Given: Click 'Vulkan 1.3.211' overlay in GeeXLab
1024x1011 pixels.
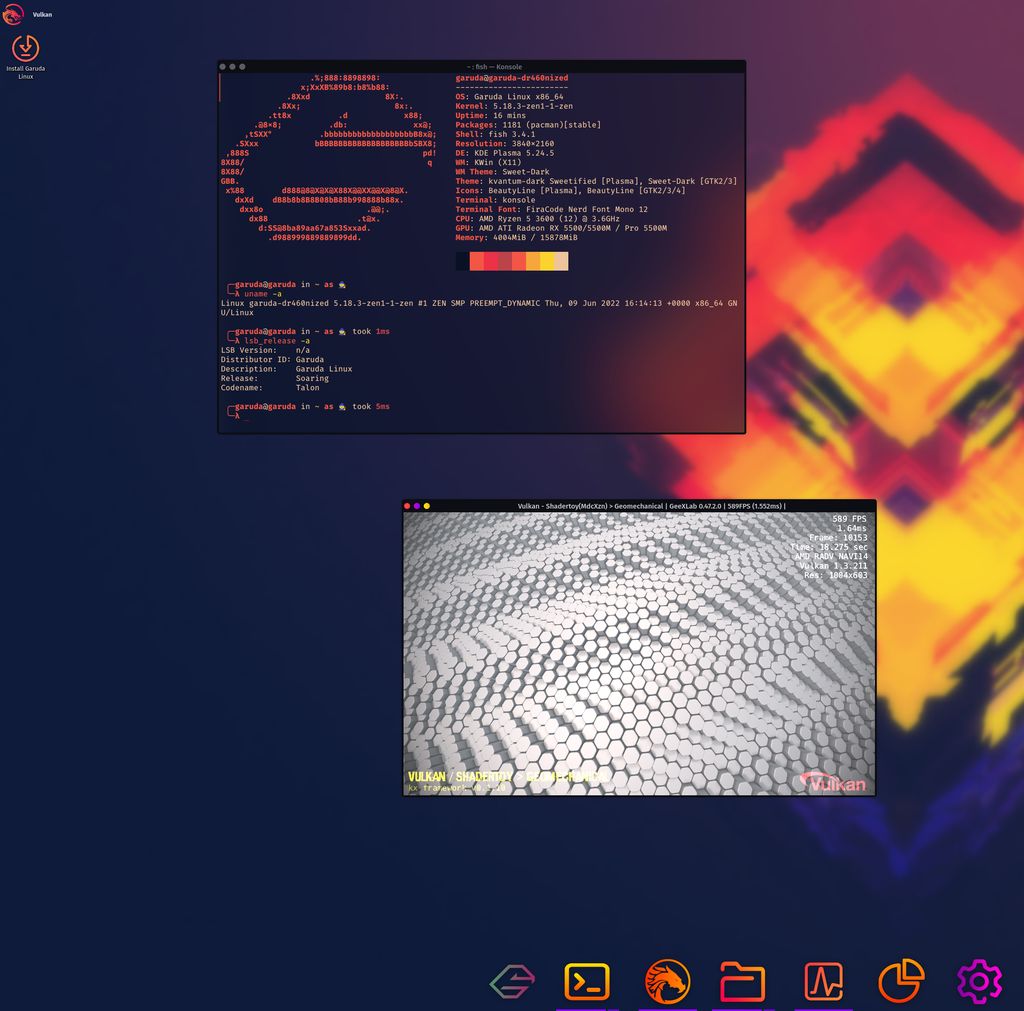Looking at the screenshot, I should pos(833,566).
